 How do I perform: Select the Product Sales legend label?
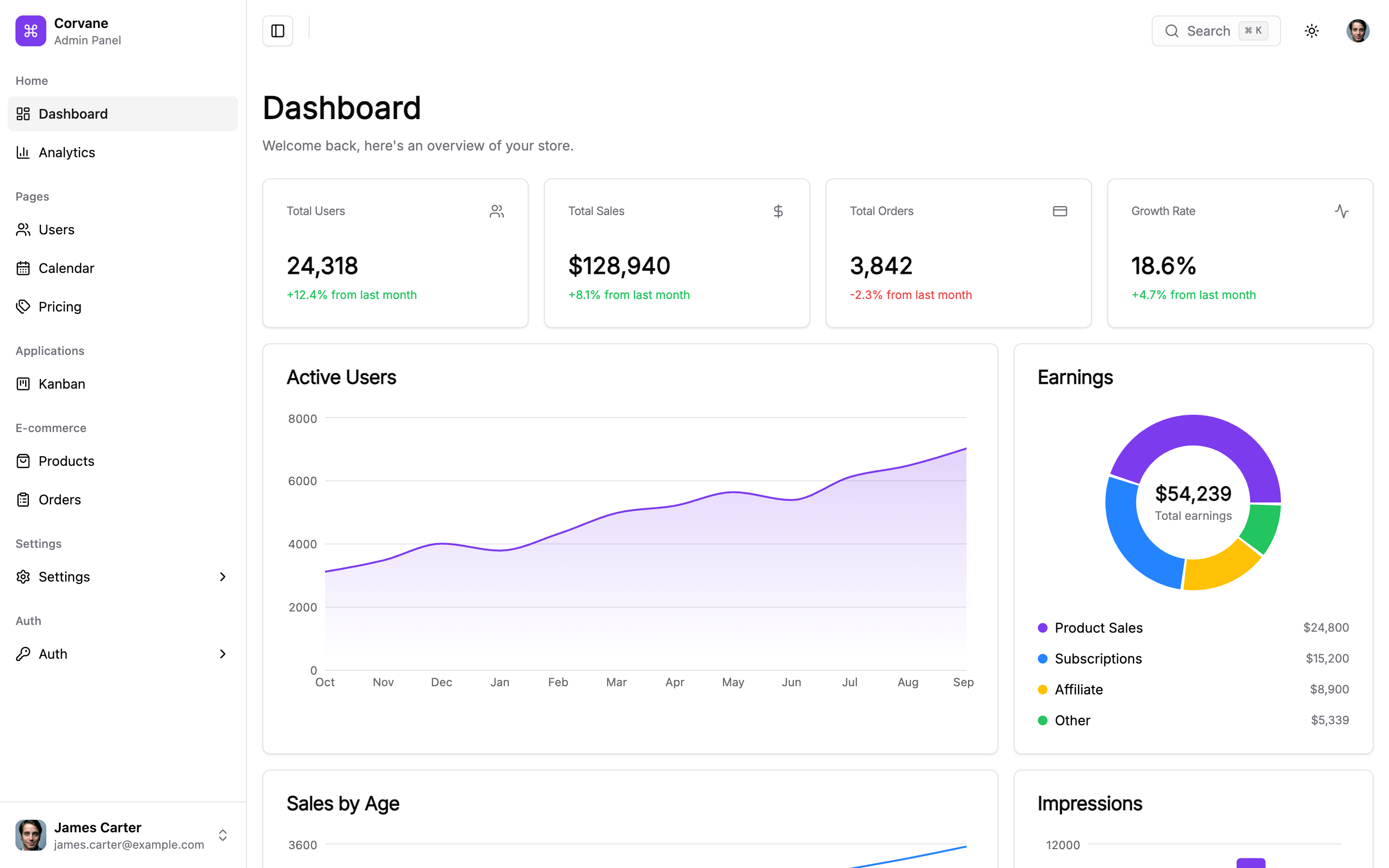(1099, 628)
